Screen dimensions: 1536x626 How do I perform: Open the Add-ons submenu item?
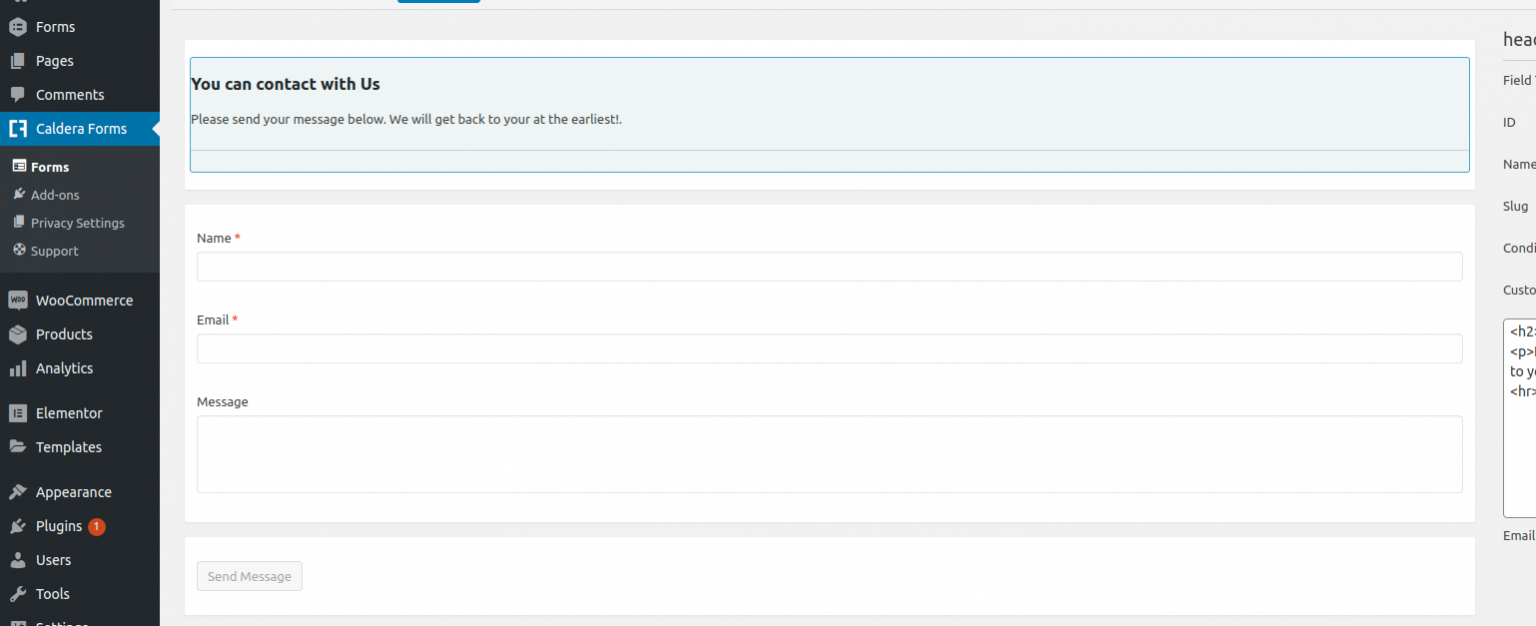click(54, 195)
